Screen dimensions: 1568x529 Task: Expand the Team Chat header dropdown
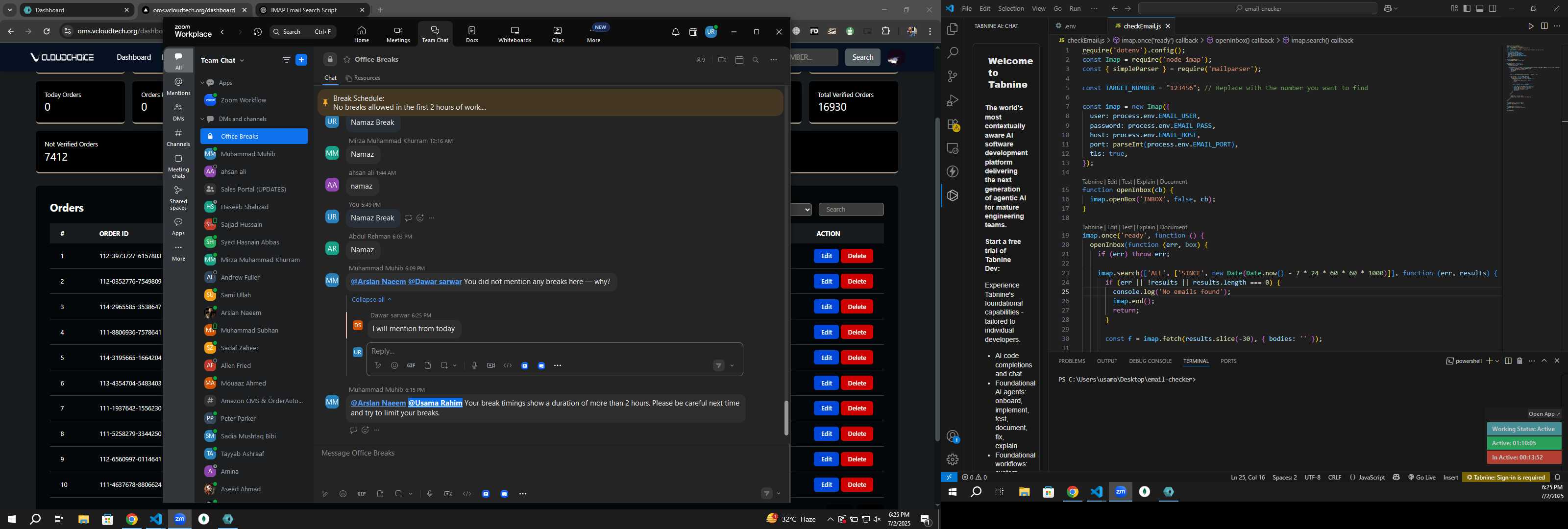pos(242,60)
